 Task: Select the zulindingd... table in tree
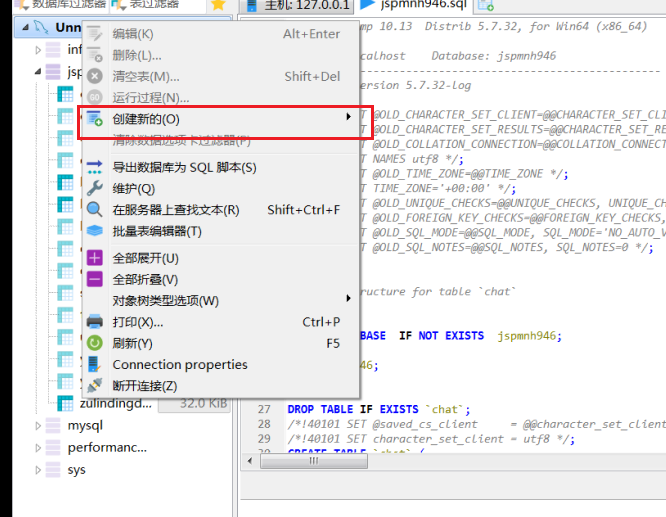(116, 403)
